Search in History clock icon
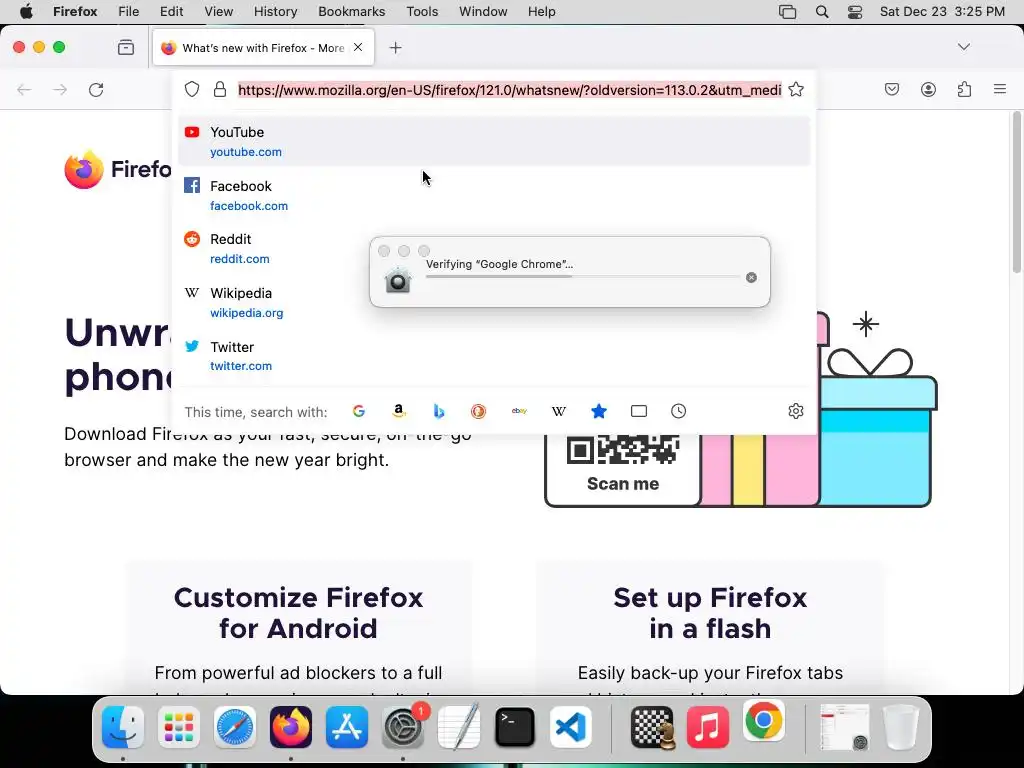Viewport: 1024px width, 768px height. point(679,411)
